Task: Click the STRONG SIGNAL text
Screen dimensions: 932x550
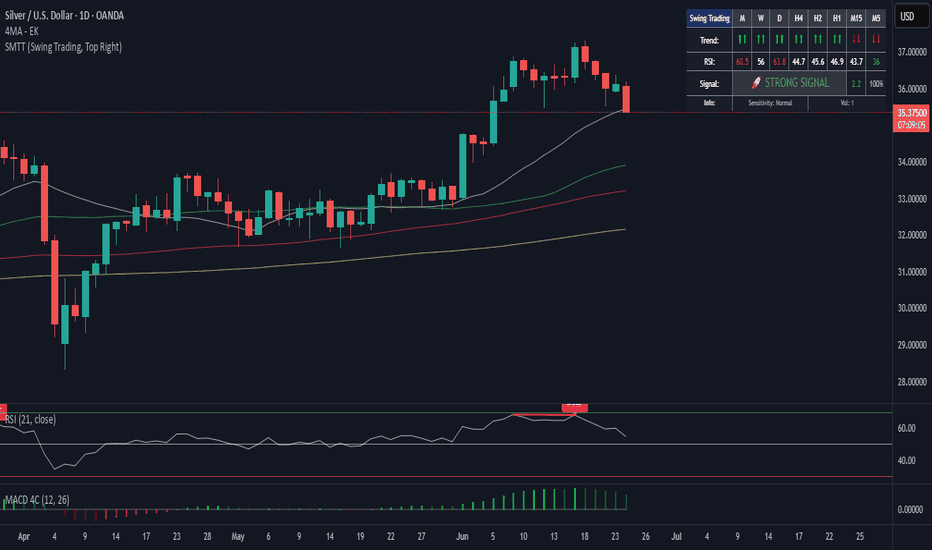Action: point(796,83)
